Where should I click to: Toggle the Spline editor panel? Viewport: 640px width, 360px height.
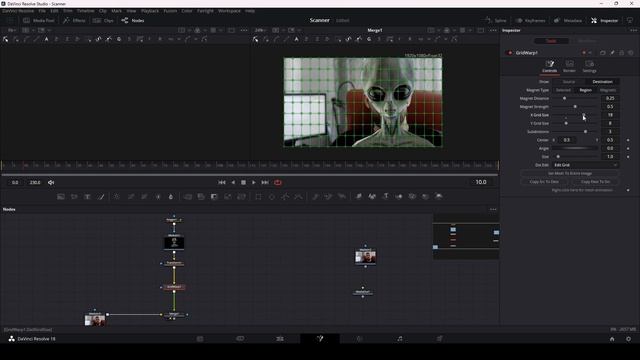496,20
